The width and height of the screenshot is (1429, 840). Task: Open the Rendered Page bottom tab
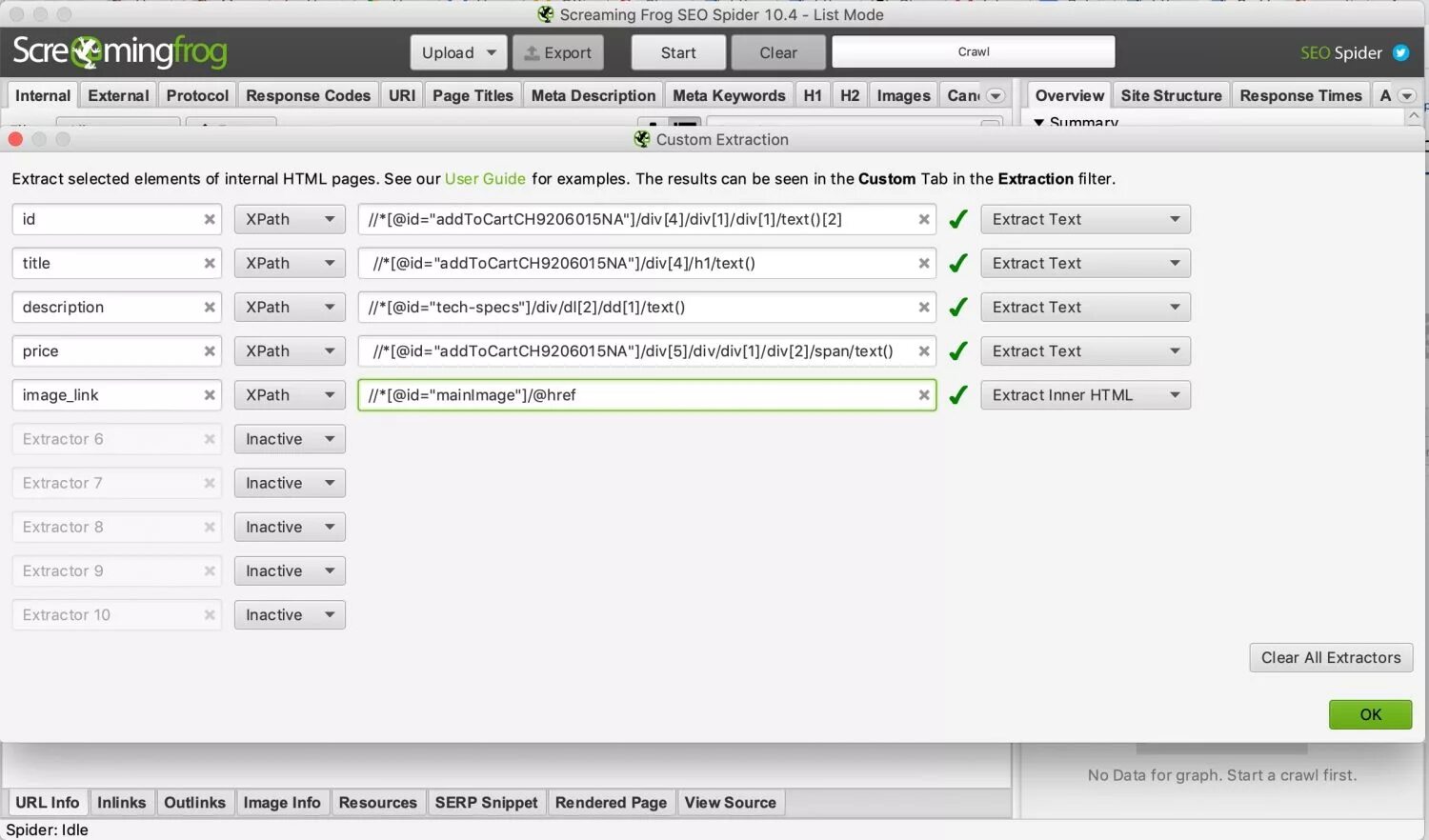click(611, 803)
